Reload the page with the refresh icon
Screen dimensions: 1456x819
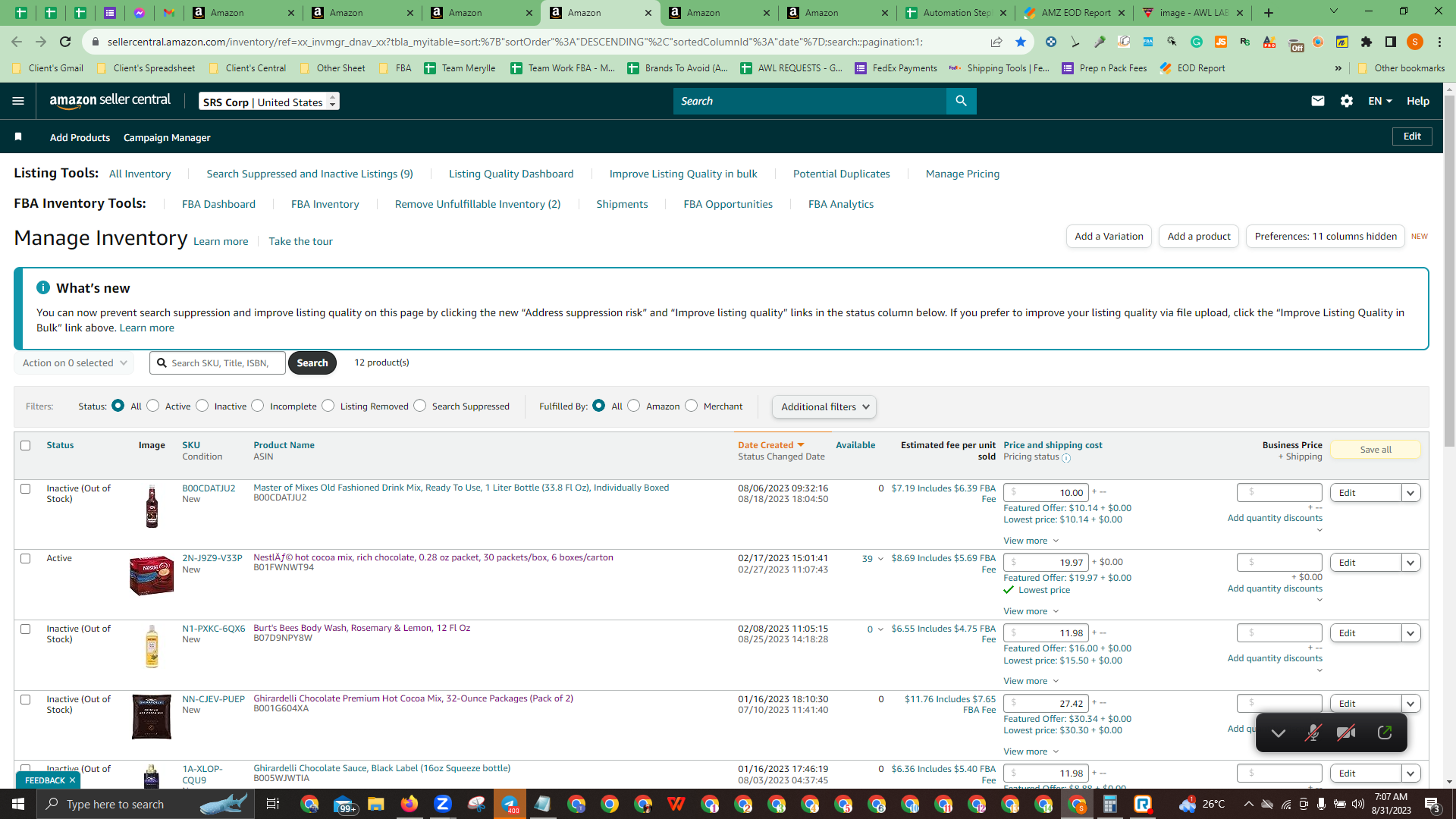tap(65, 42)
